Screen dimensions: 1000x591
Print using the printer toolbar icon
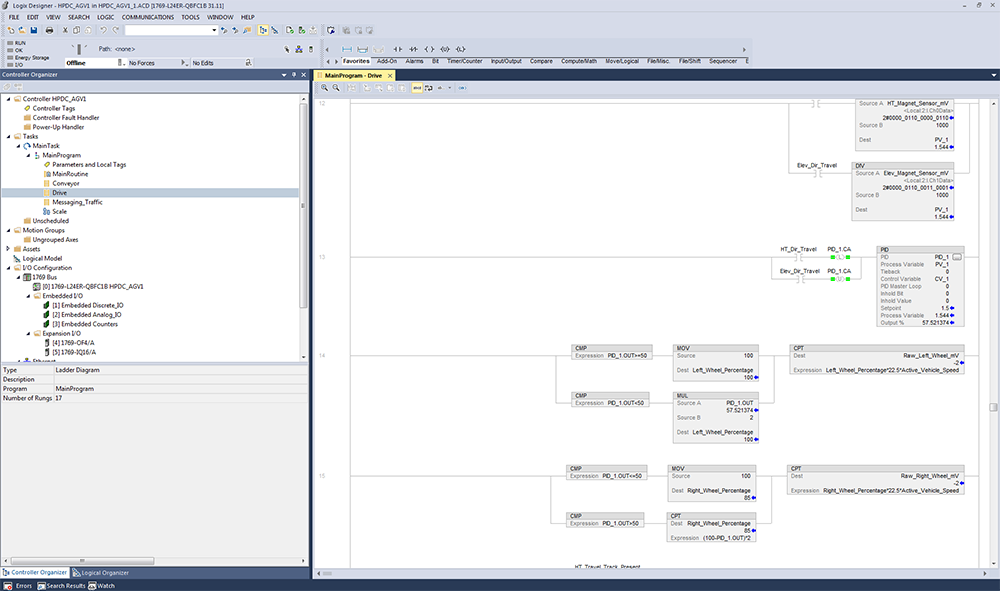[49, 30]
